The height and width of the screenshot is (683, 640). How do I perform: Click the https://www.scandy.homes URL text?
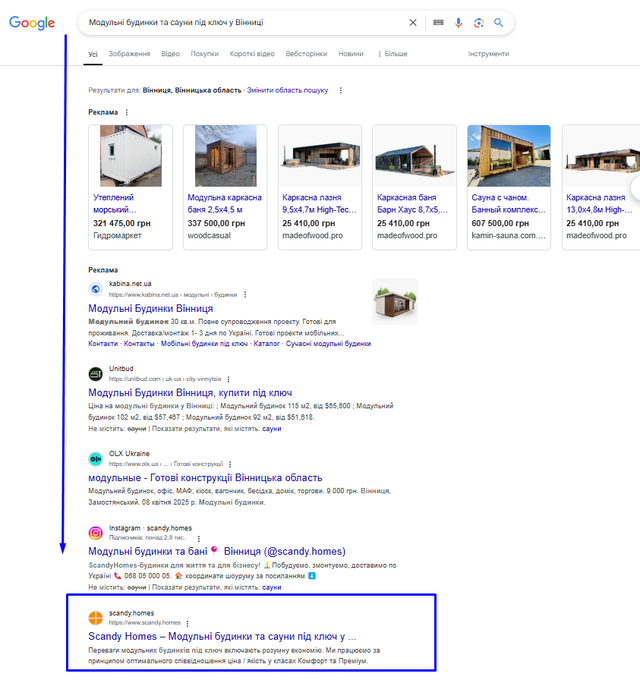pos(145,623)
